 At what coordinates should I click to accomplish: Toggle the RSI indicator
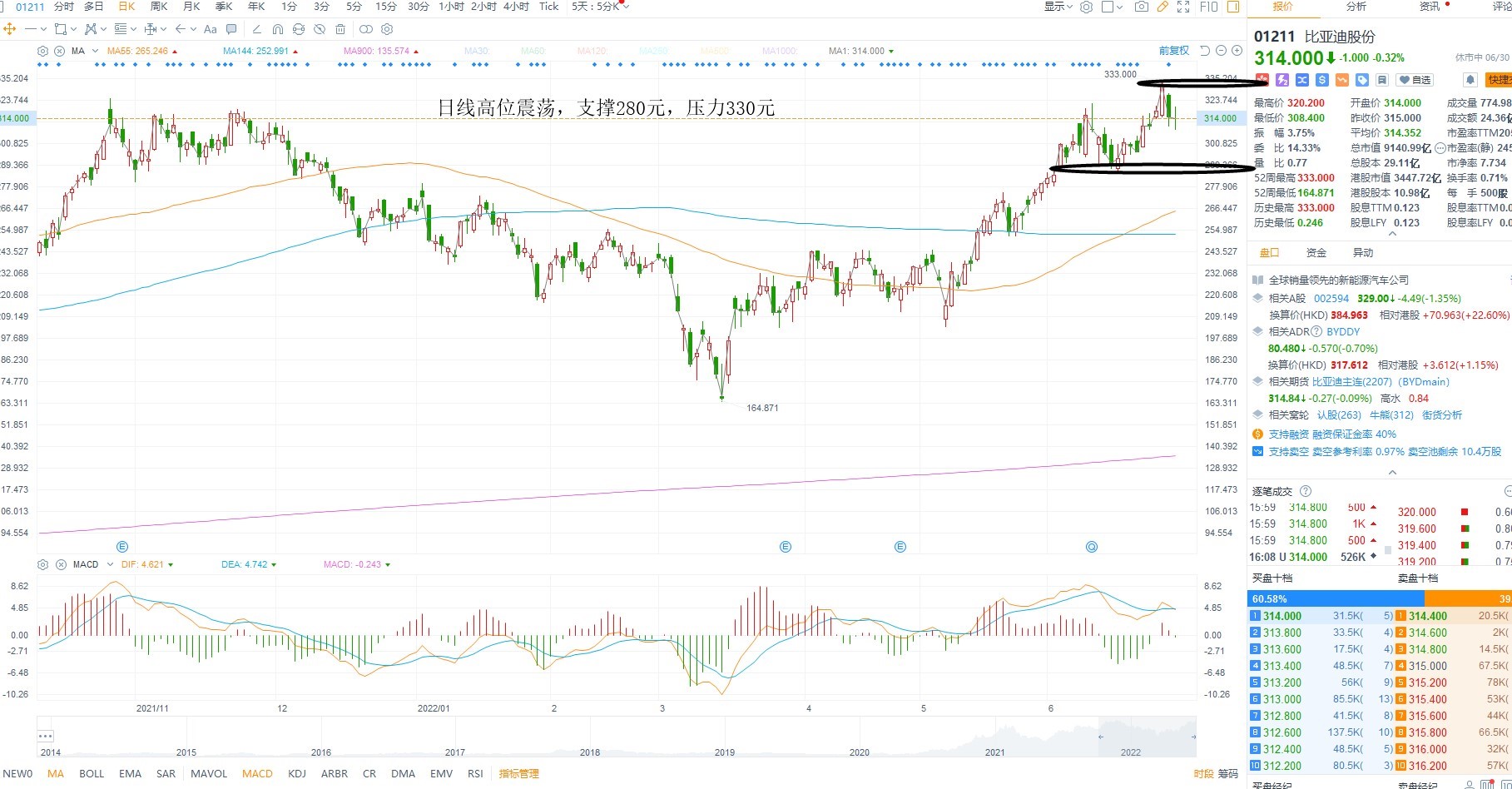475,773
